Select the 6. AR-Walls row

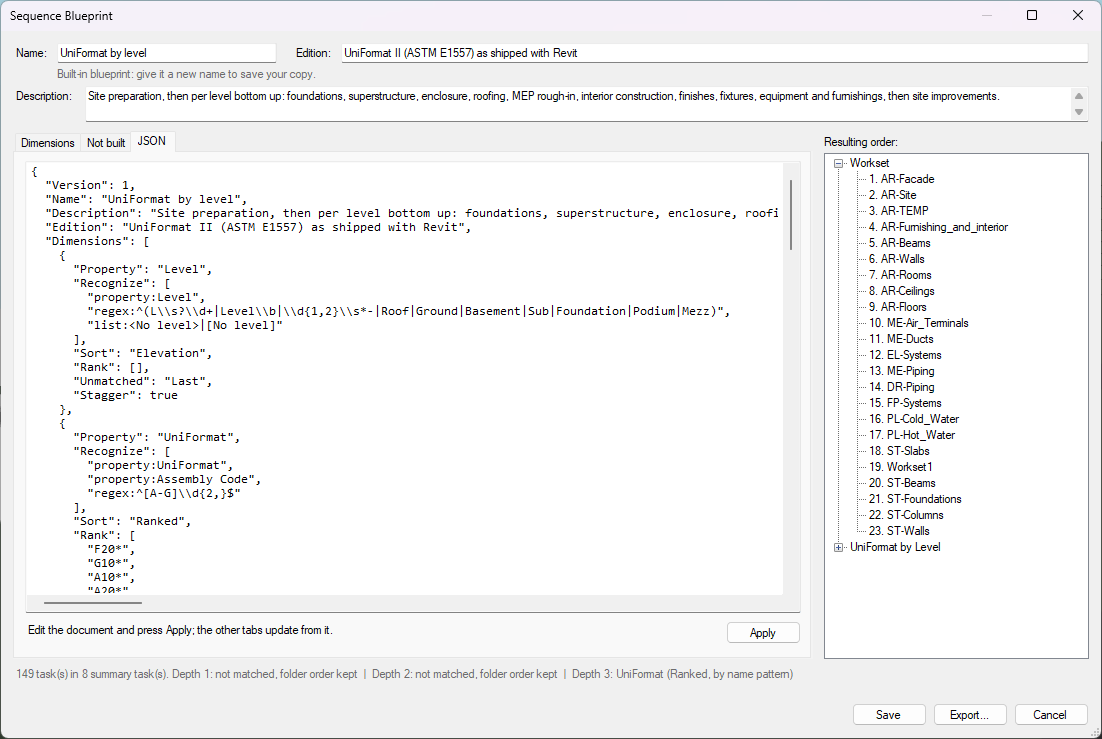897,259
